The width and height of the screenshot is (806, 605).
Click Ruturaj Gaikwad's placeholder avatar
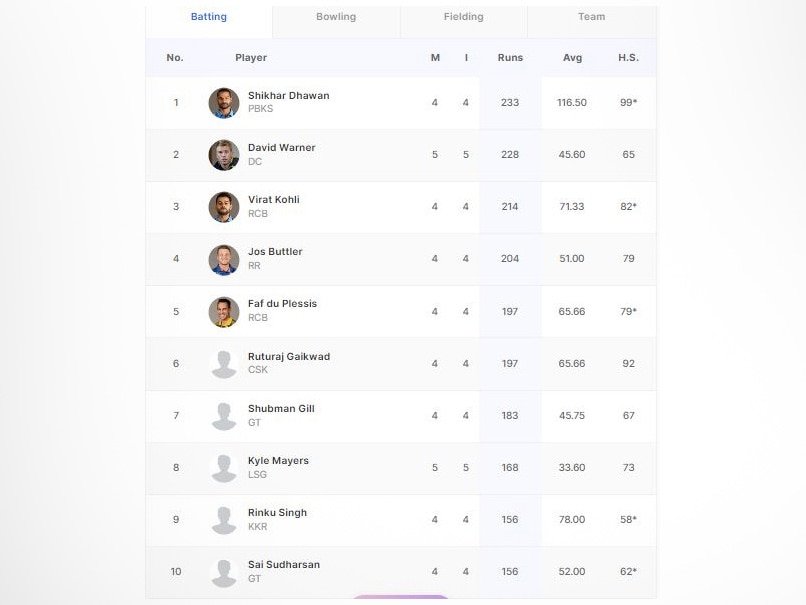pyautogui.click(x=224, y=364)
